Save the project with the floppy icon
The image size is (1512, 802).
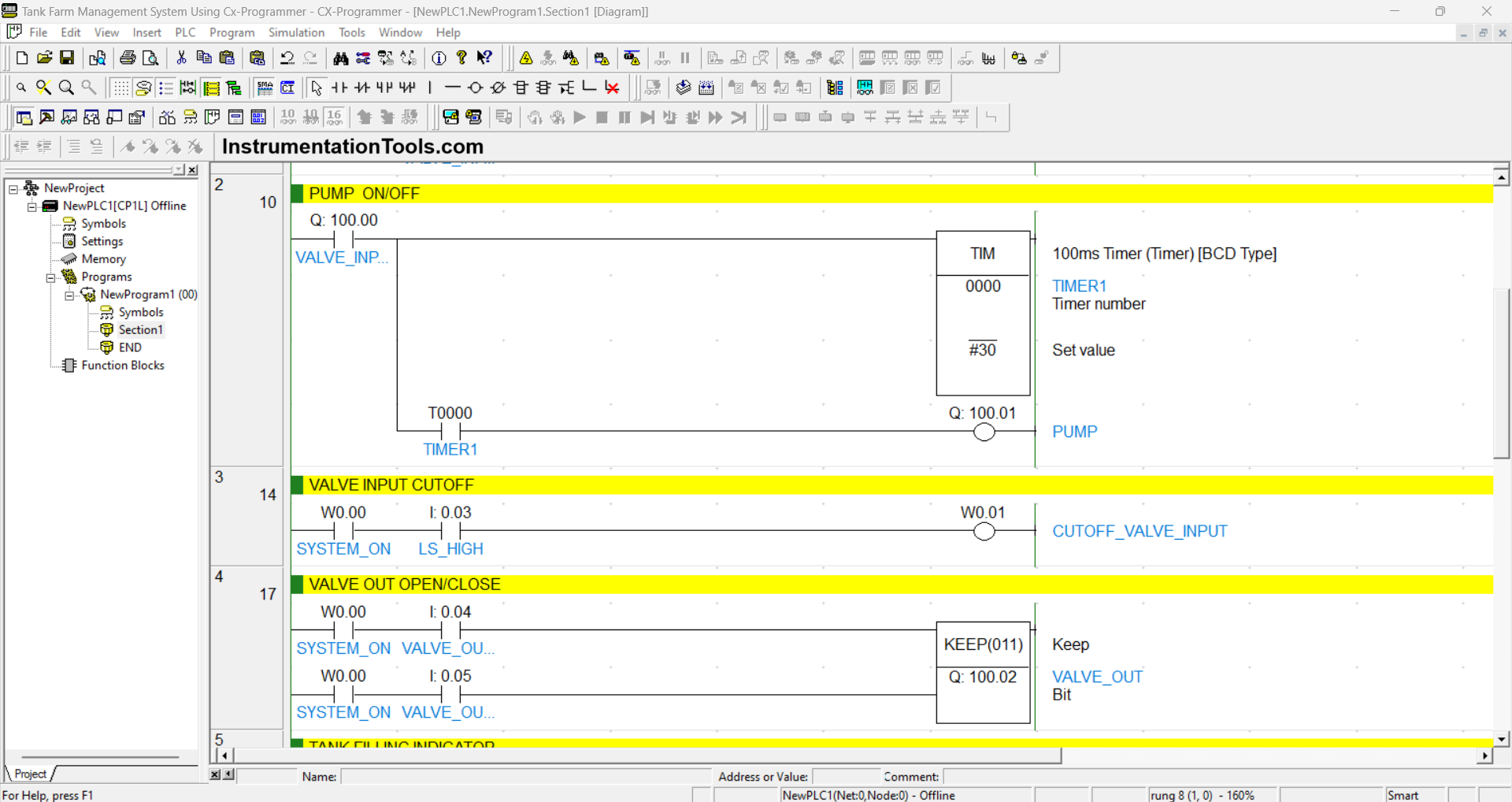68,58
